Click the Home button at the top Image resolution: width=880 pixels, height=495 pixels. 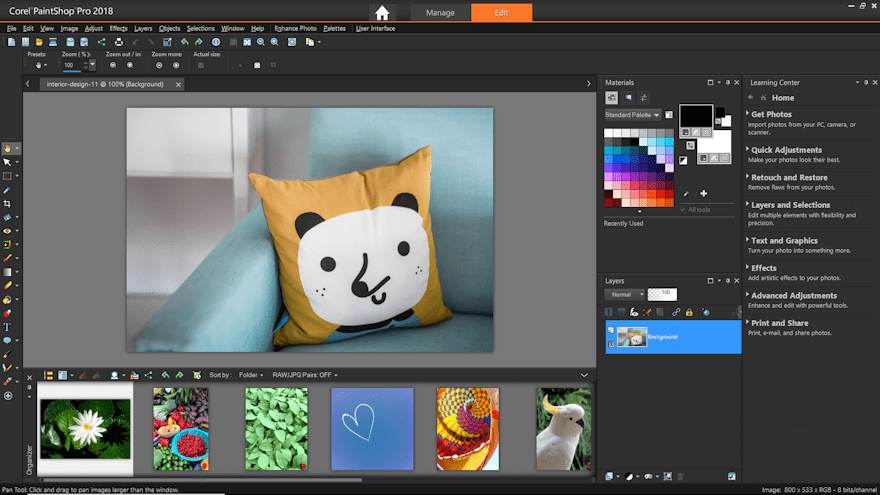coord(382,13)
